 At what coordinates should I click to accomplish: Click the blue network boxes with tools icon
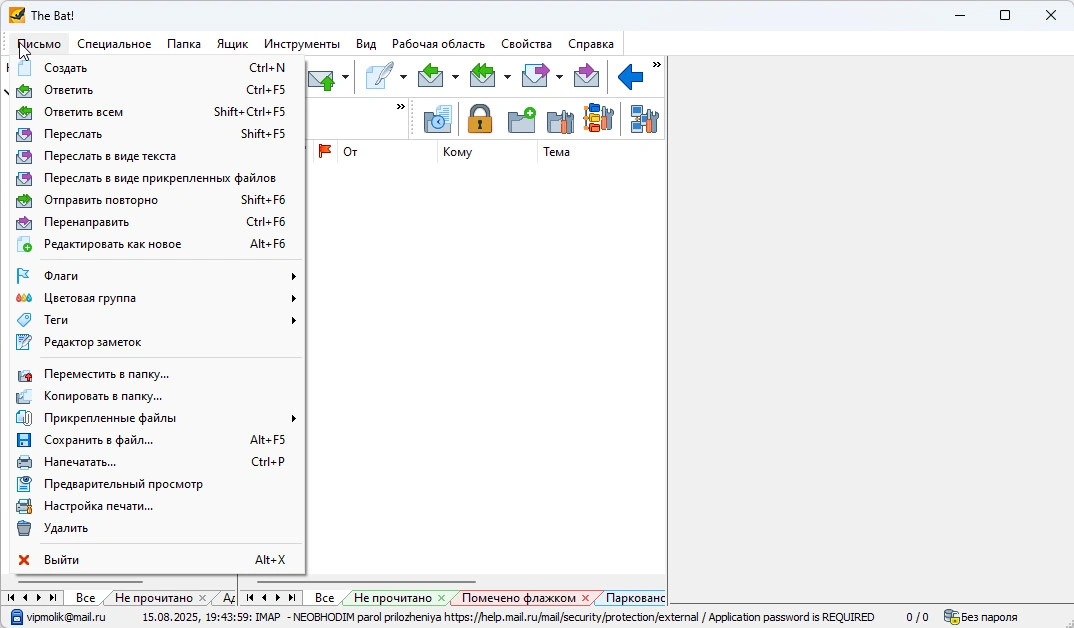644,119
